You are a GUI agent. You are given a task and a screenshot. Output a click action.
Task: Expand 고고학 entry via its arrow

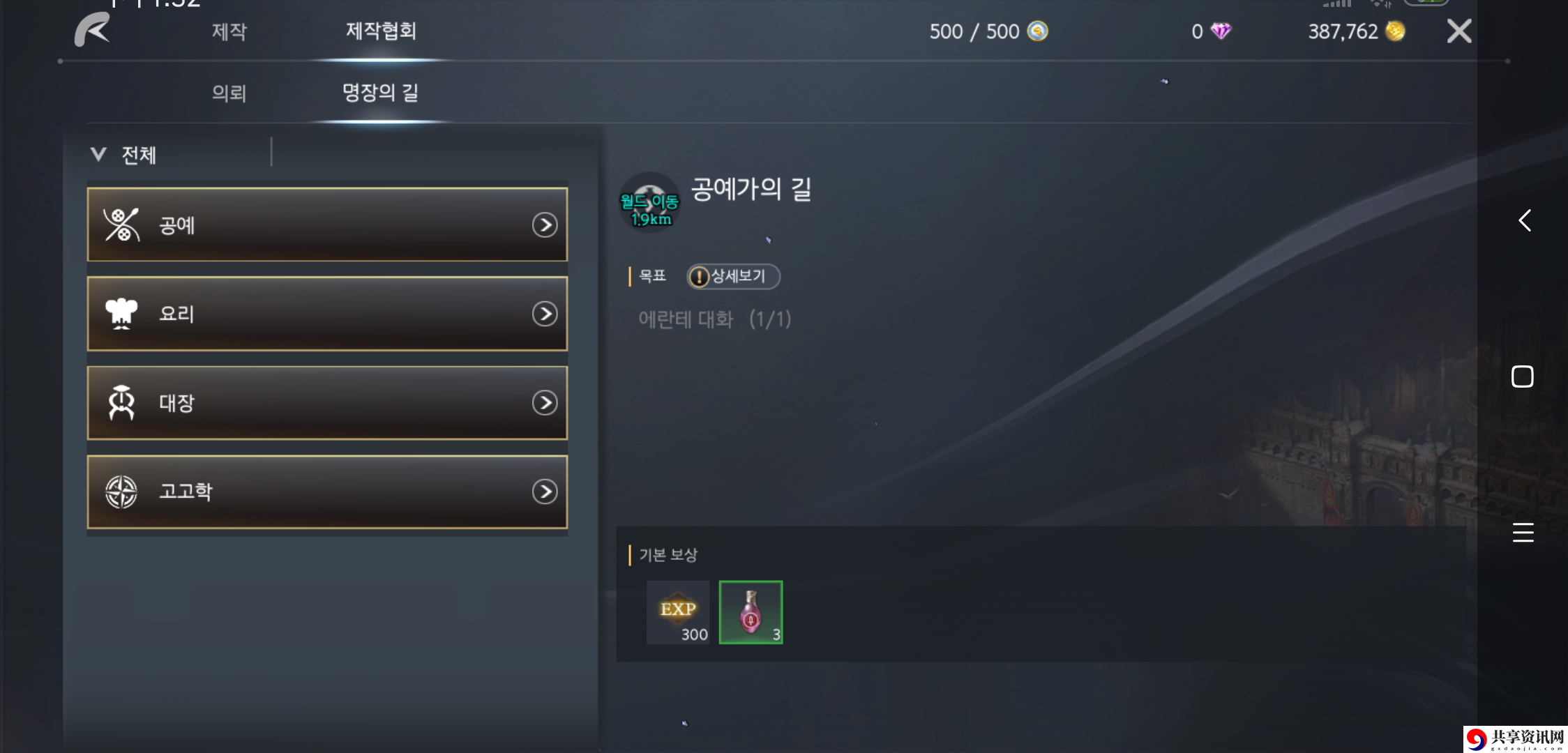pos(545,492)
